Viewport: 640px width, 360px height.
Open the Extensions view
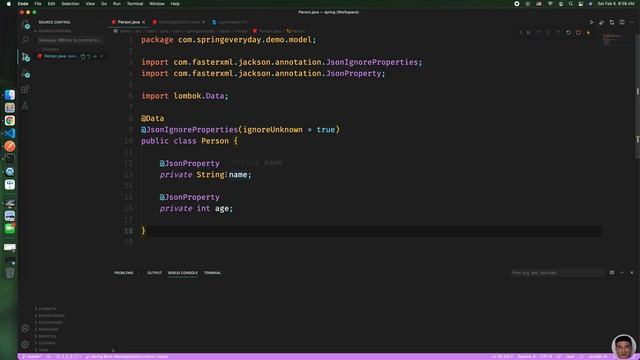(x=25, y=89)
